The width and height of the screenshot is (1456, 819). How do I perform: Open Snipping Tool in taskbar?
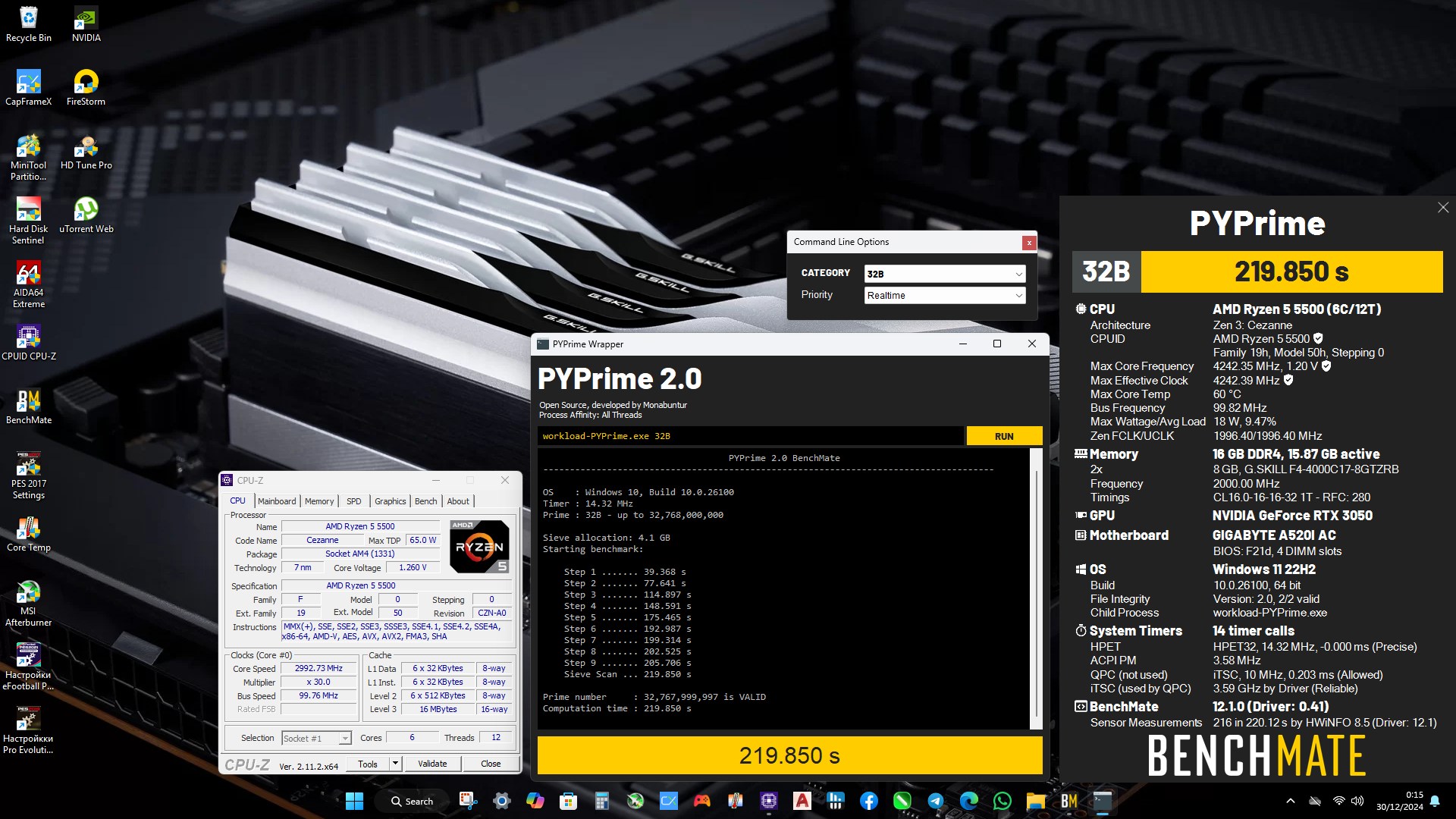click(x=468, y=801)
